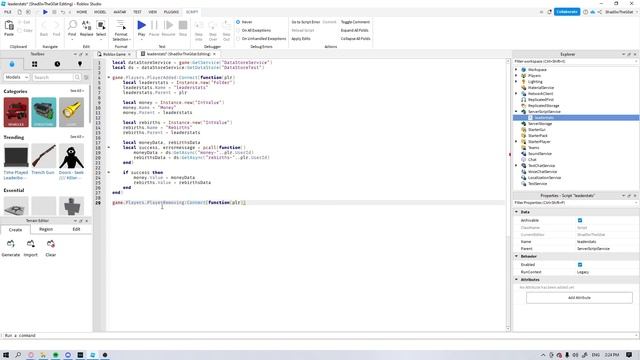Open the Models category dropdown in Toolbox

[x=16, y=77]
